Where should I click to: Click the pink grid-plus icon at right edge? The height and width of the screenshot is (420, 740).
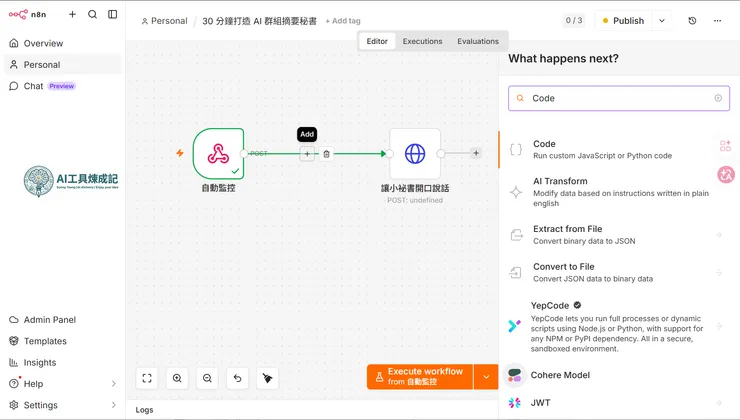(x=725, y=146)
